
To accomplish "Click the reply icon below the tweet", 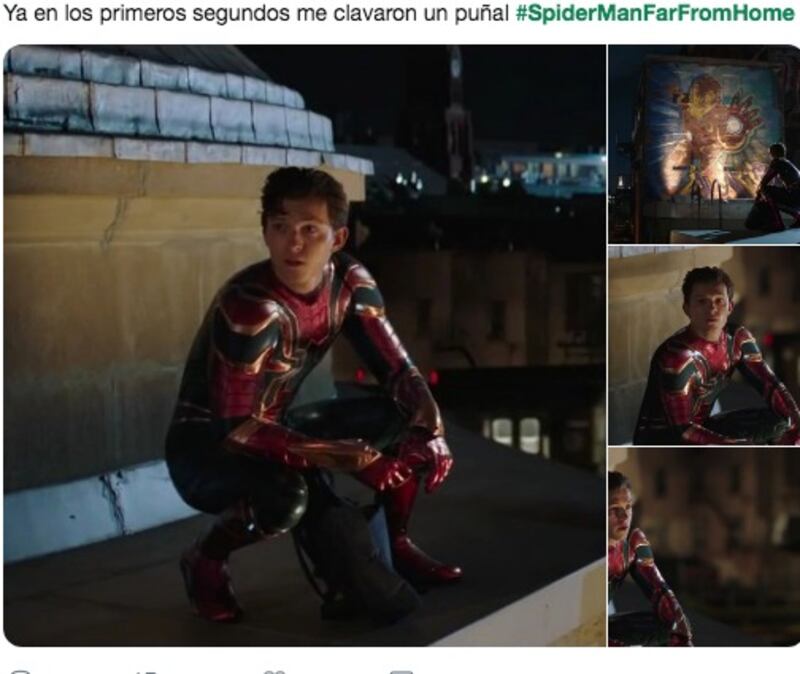I will tap(20, 672).
